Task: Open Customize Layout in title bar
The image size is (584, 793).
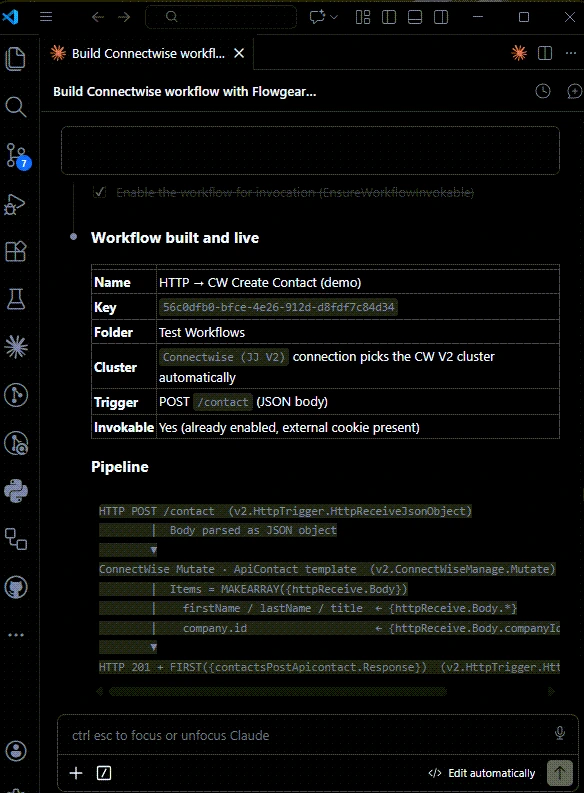Action: (x=363, y=17)
